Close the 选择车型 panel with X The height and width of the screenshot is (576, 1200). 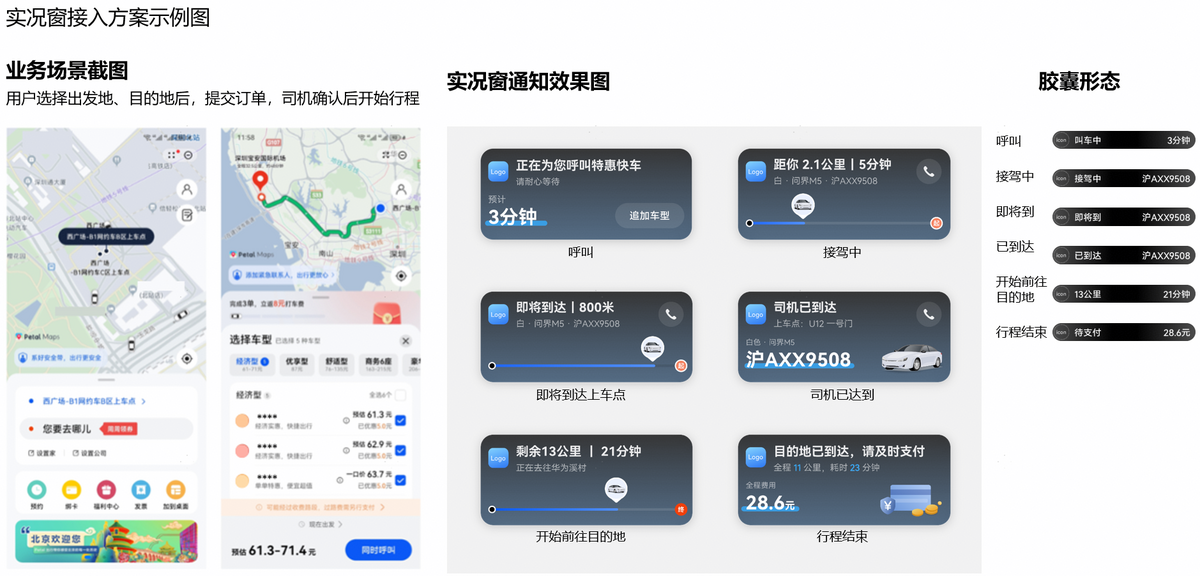click(405, 341)
